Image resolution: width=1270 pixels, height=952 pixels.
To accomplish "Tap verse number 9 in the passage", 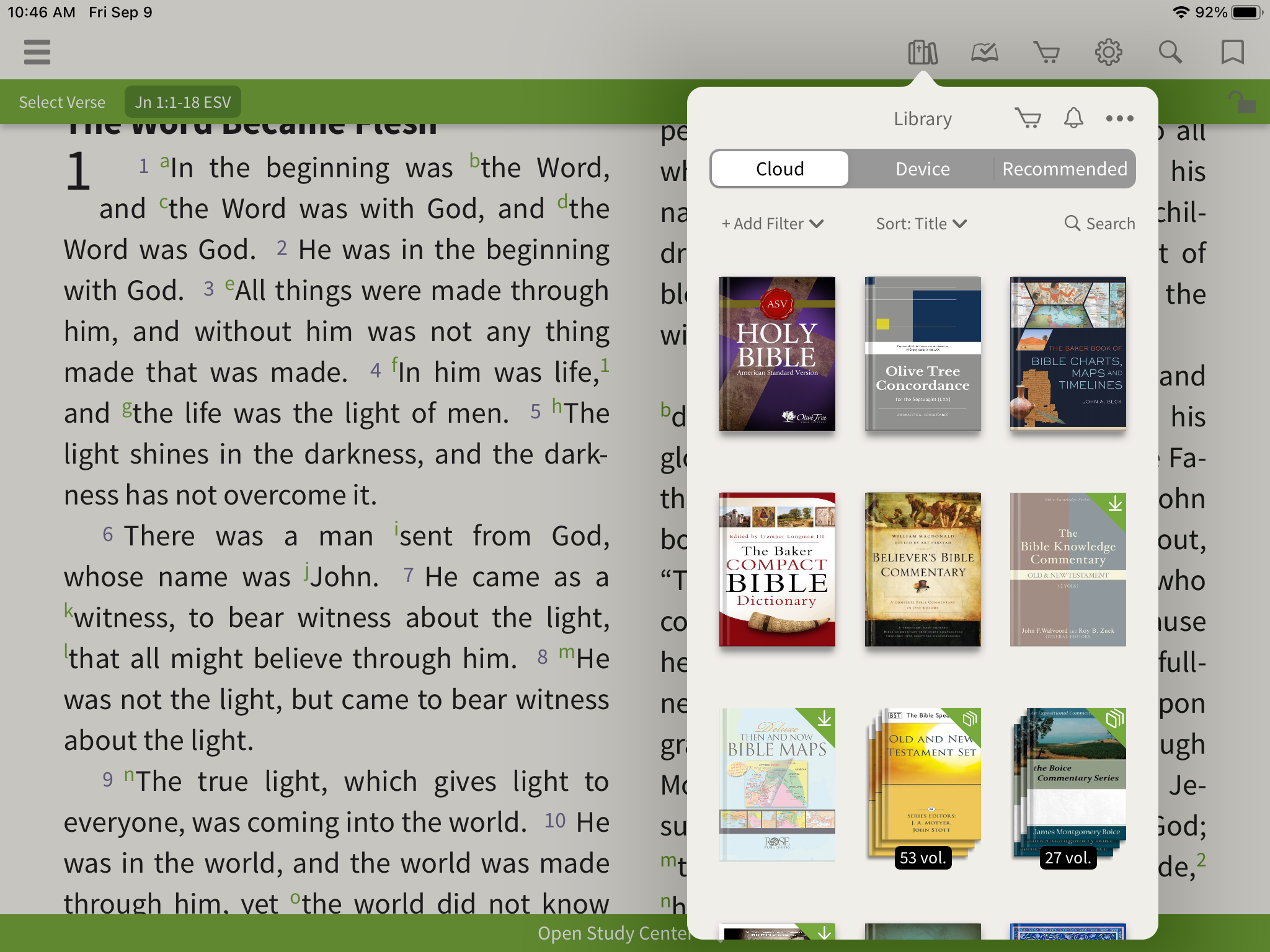I will coord(108,780).
